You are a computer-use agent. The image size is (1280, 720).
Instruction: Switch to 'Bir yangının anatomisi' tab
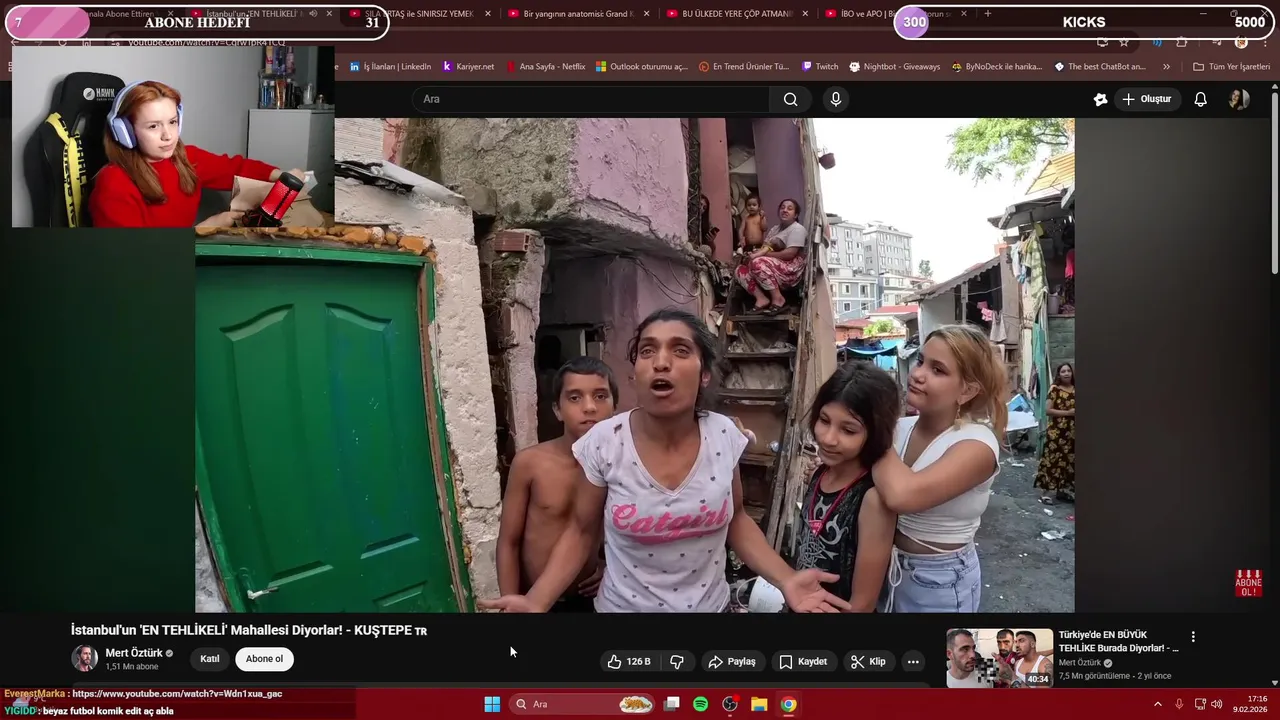(571, 14)
